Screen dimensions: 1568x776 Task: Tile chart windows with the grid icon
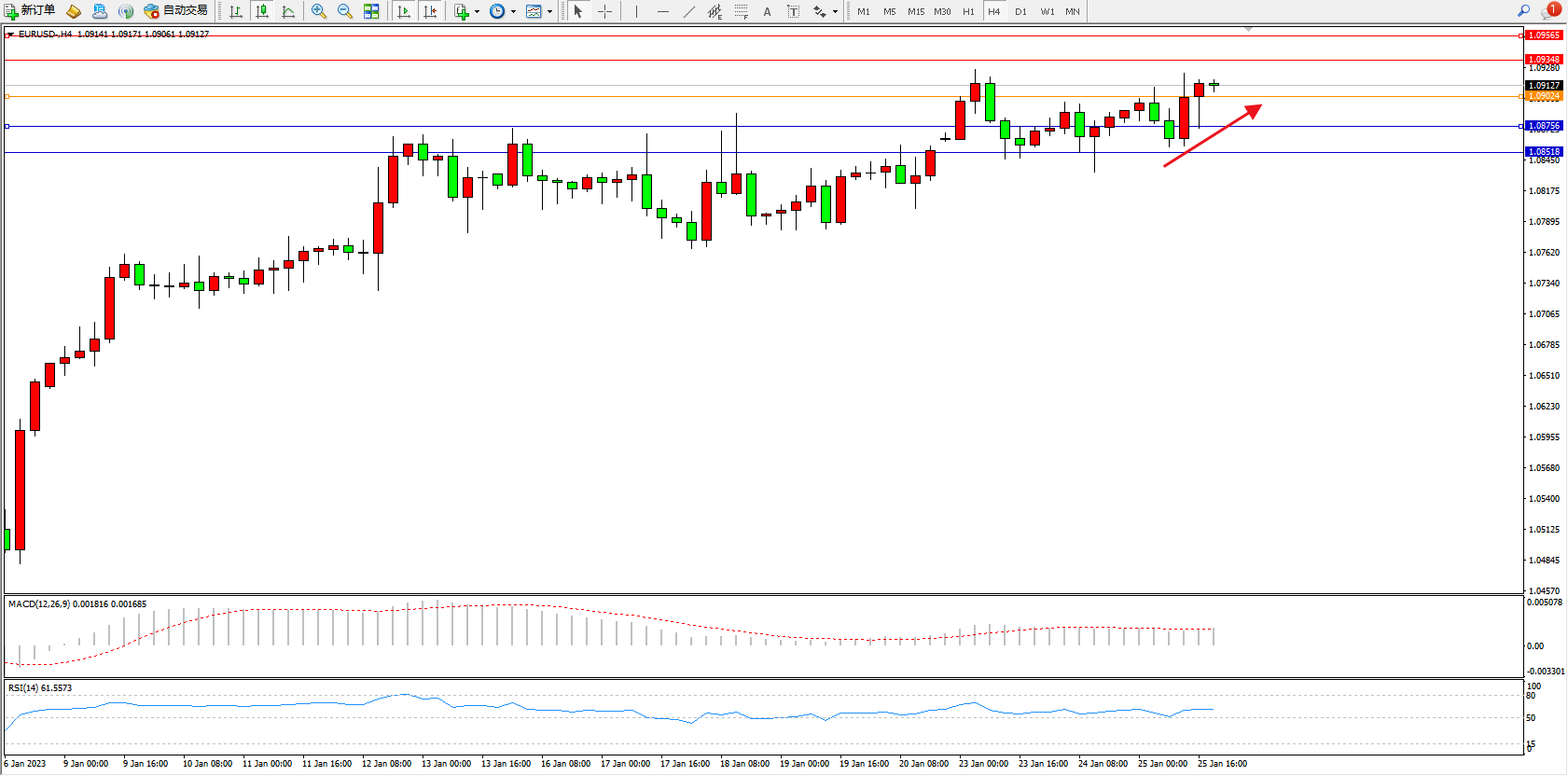coord(371,11)
